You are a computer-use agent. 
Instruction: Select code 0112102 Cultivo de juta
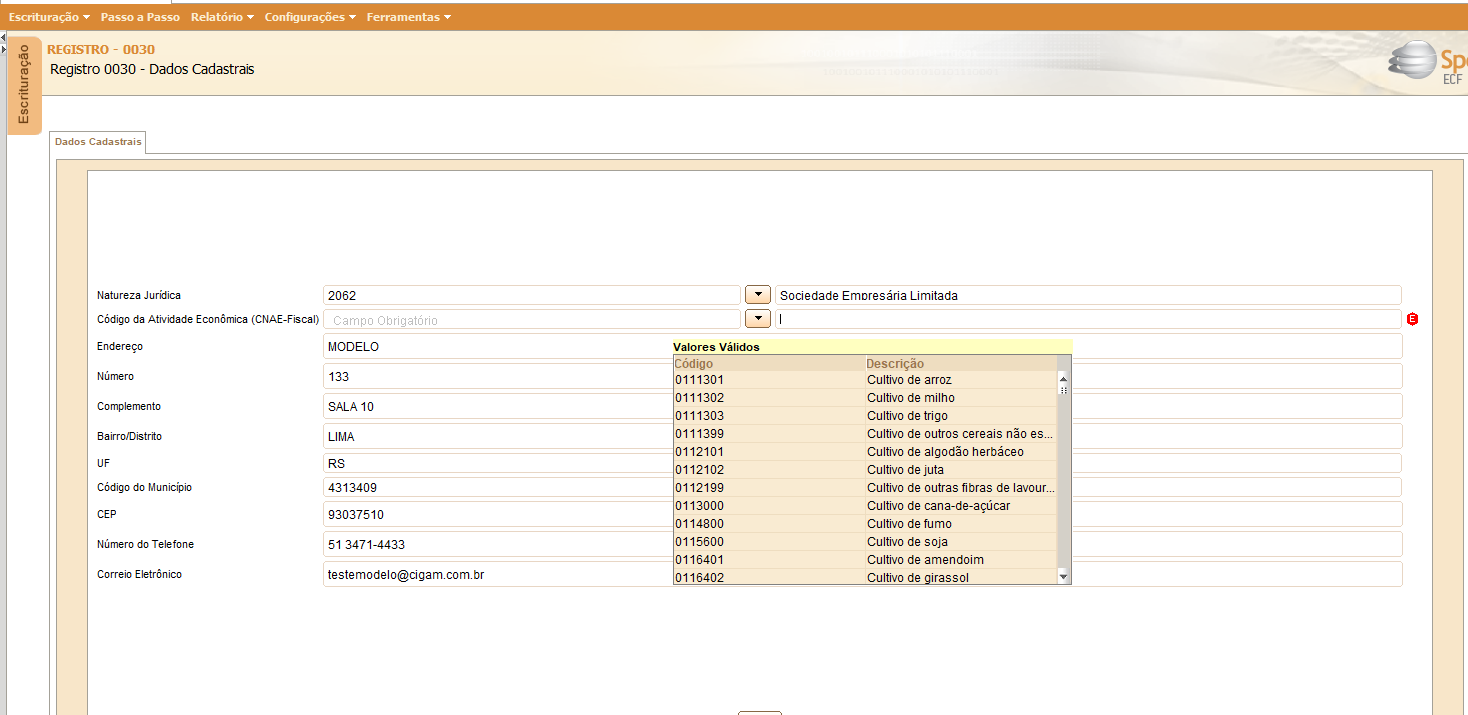click(x=865, y=470)
